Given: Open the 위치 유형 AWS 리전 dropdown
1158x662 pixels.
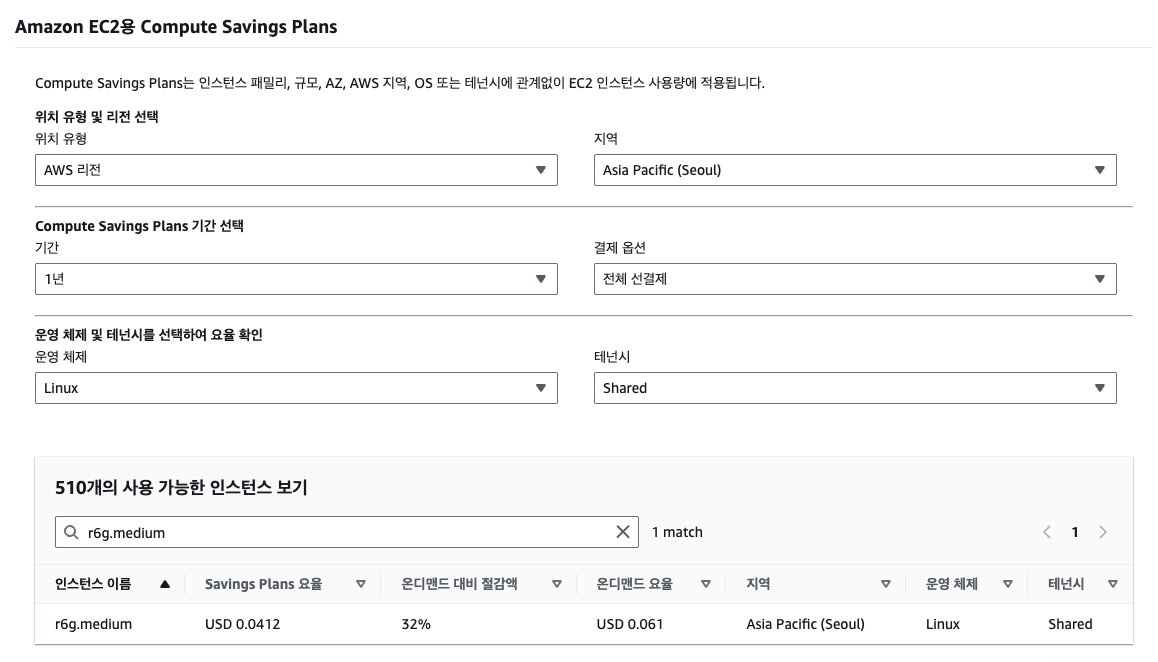Looking at the screenshot, I should coord(296,170).
